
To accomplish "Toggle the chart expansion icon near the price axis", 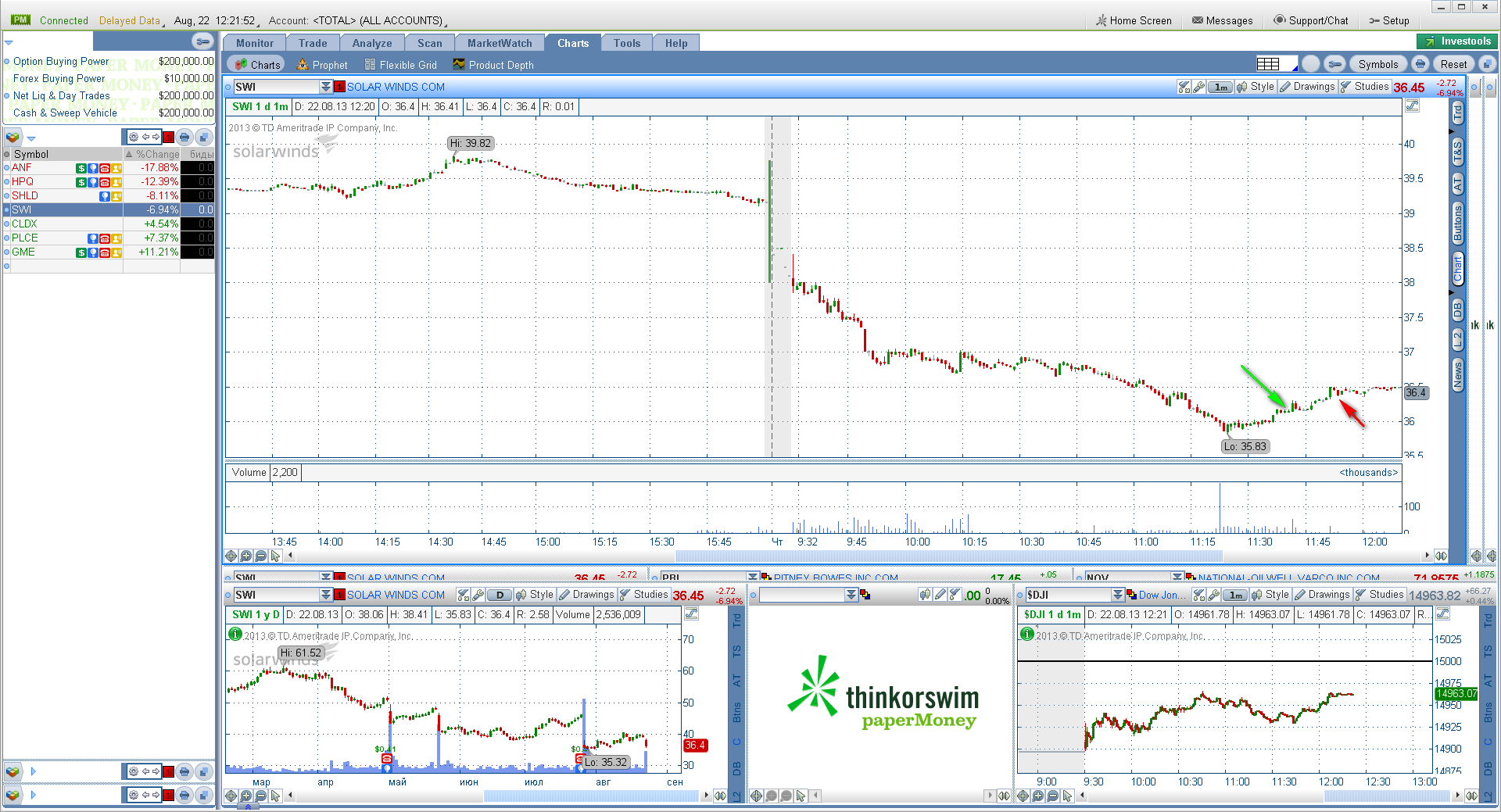I will tap(1412, 106).
